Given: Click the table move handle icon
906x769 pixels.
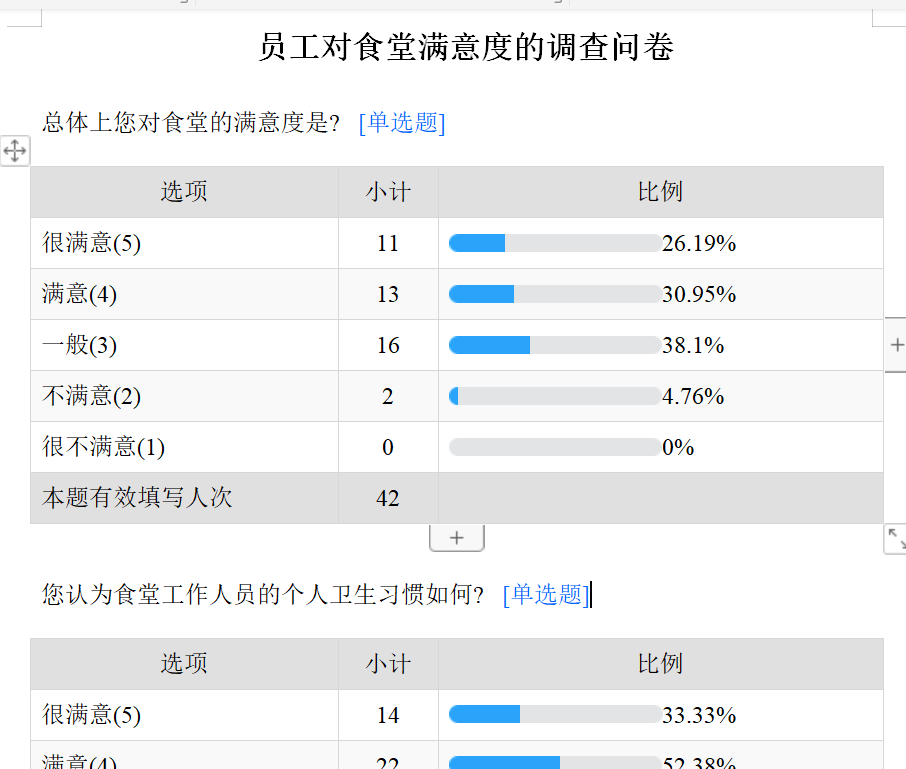Looking at the screenshot, I should 14,151.
